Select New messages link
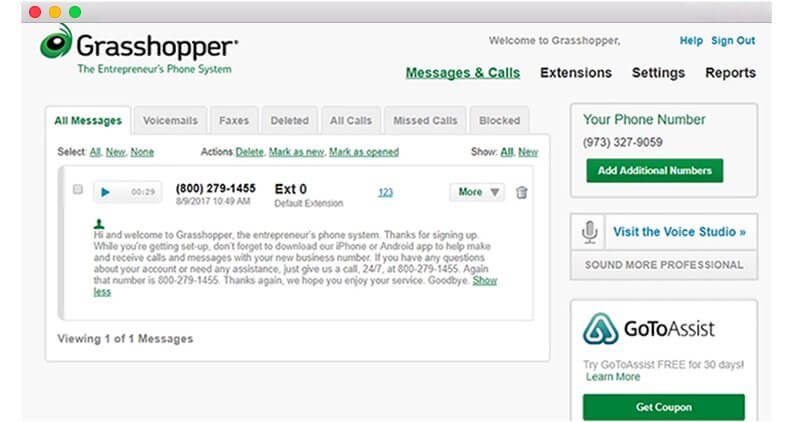Image resolution: width=793 pixels, height=422 pixels. pyautogui.click(x=115, y=152)
